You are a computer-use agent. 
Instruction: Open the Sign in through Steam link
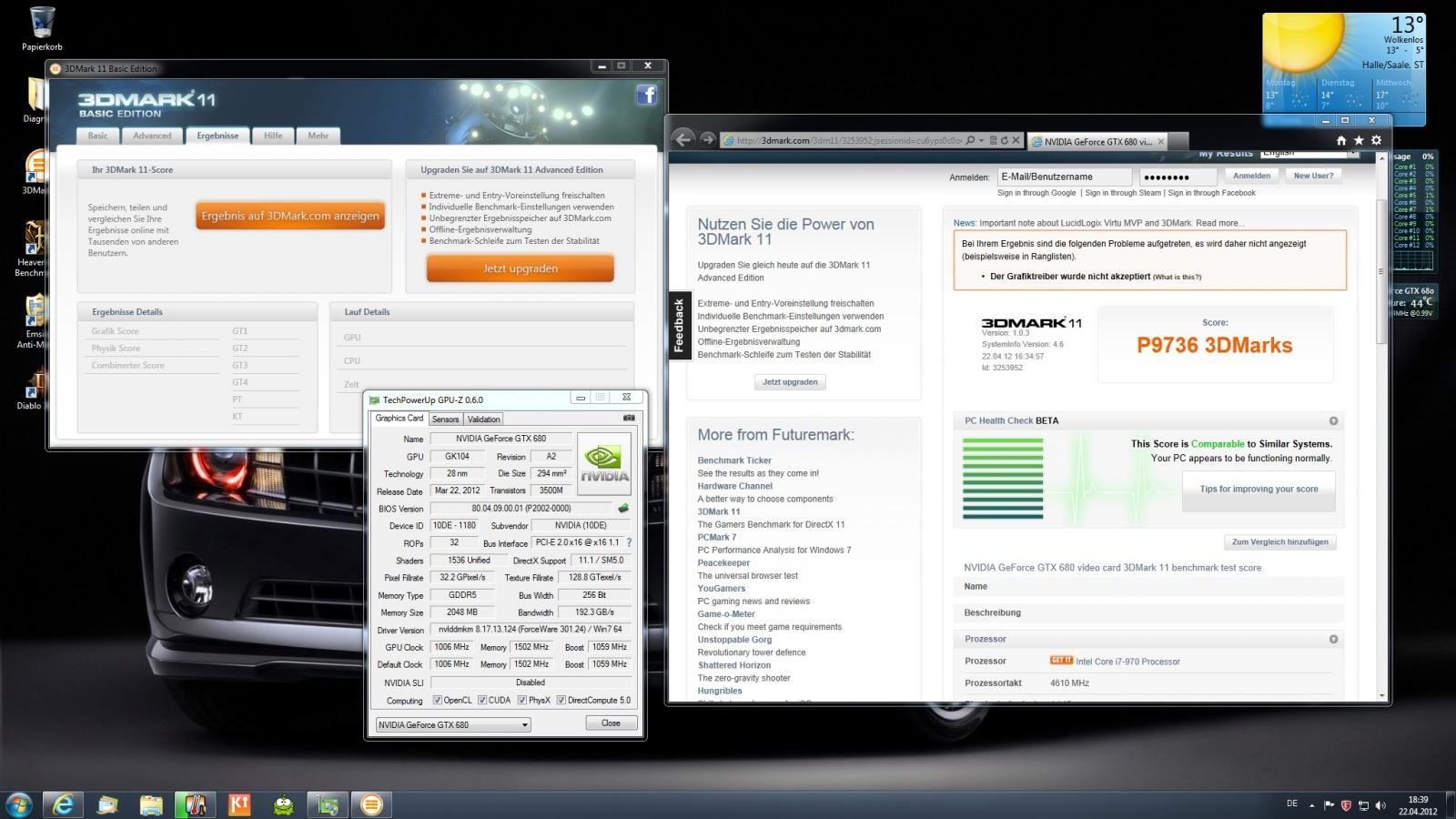[x=1123, y=193]
